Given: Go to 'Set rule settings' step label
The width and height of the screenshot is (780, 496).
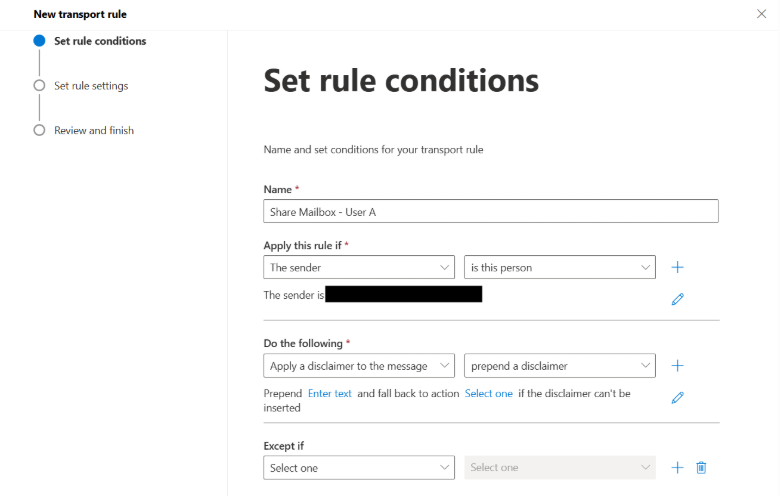Looking at the screenshot, I should tap(91, 86).
